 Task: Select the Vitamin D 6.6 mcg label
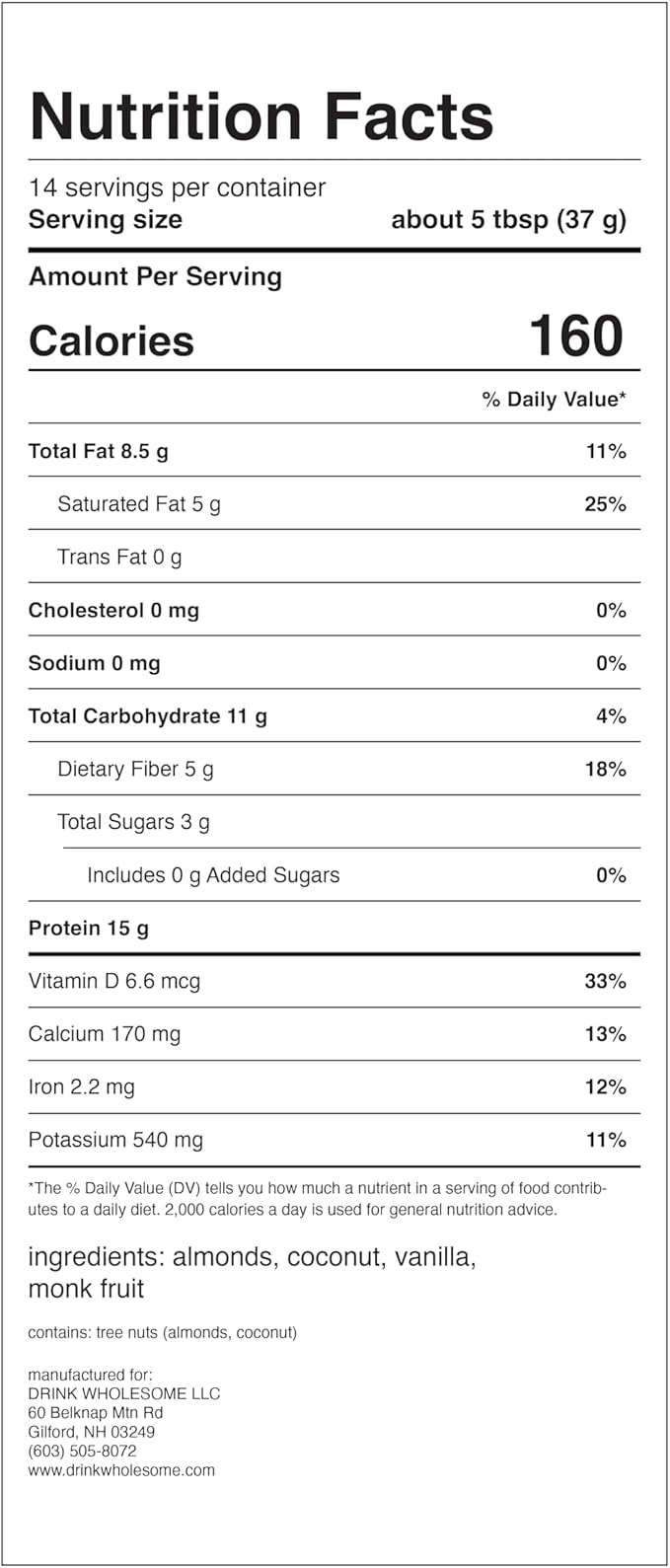pos(113,982)
